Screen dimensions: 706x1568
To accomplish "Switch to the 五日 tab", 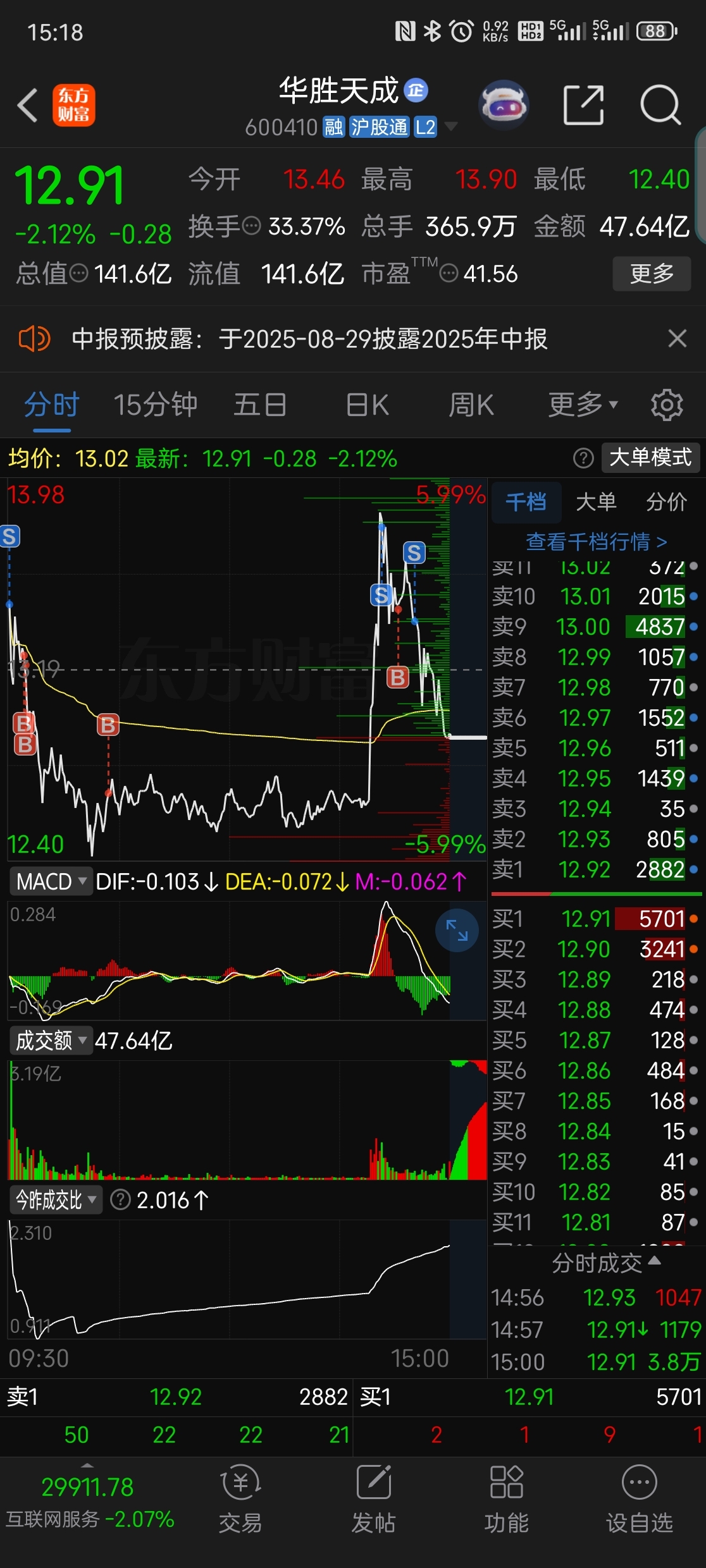I will click(x=260, y=405).
